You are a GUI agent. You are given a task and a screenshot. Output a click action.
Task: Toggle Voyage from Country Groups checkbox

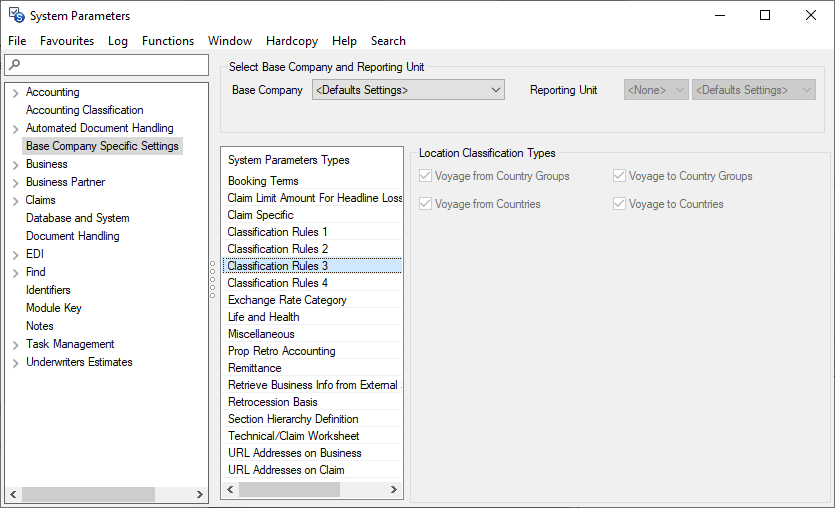point(427,176)
